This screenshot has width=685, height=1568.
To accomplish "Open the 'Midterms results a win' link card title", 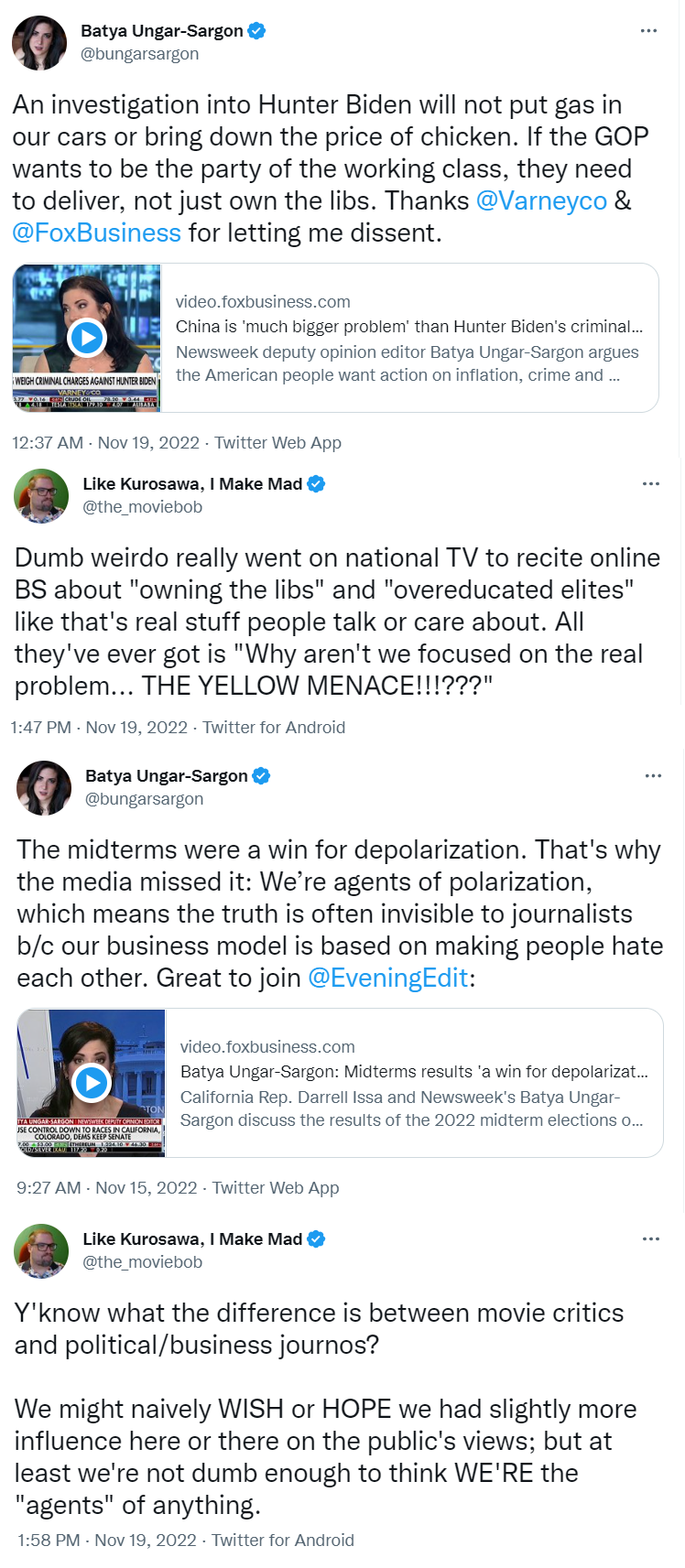I will 414,1072.
